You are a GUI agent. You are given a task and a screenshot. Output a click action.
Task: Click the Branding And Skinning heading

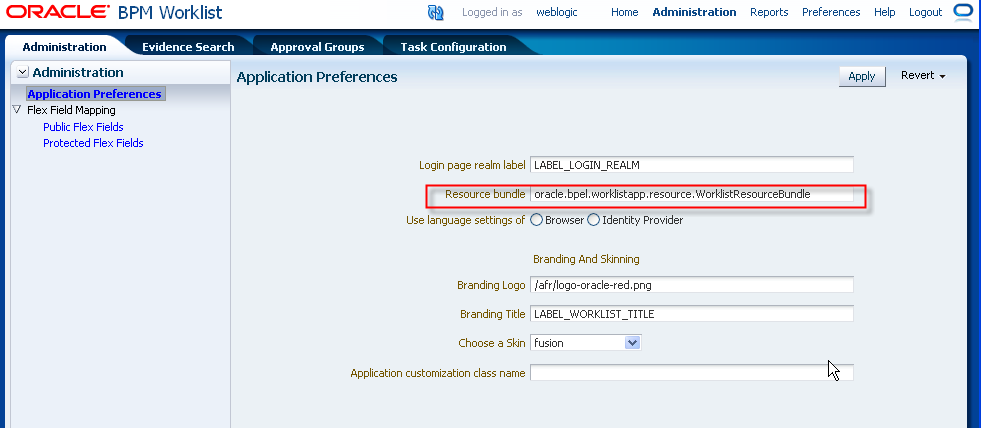(x=586, y=259)
